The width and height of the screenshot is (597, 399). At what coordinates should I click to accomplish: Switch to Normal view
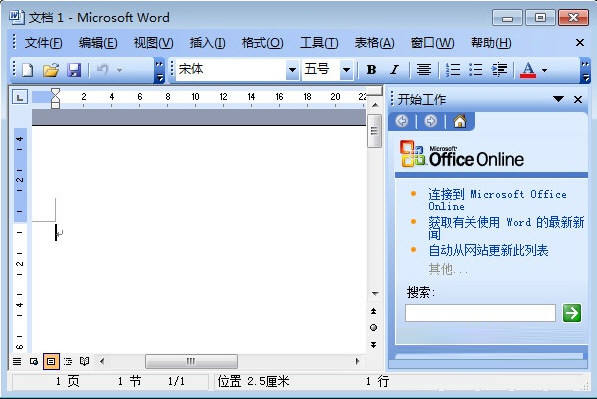pyautogui.click(x=17, y=361)
